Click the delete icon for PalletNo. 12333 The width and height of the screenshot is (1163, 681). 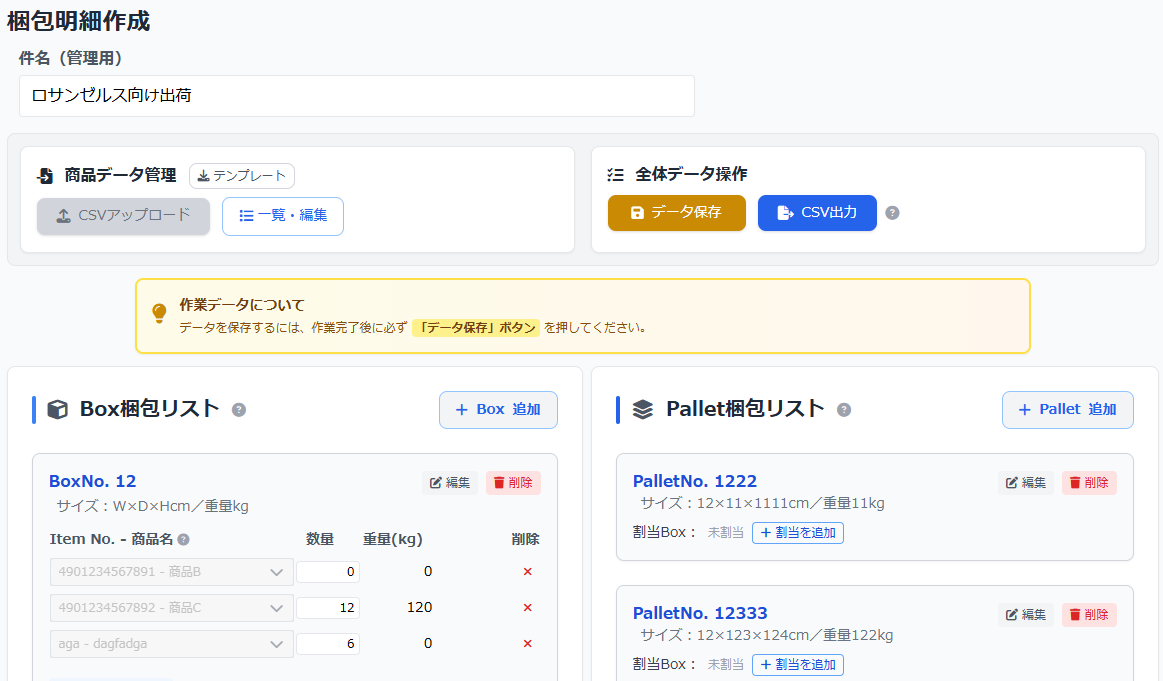[1089, 614]
